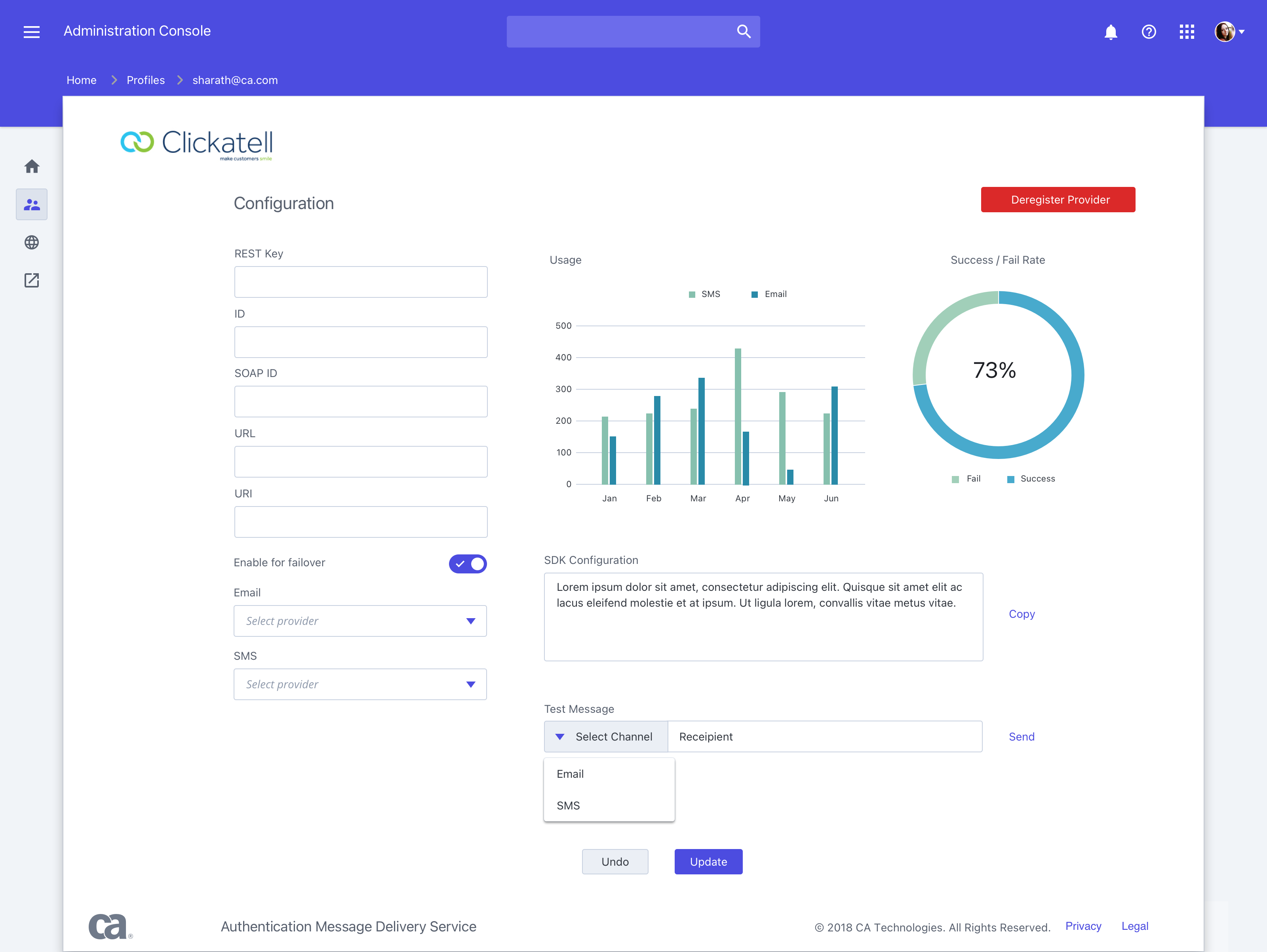The width and height of the screenshot is (1267, 952).
Task: Open the globe sidebar icon
Action: pos(32,242)
